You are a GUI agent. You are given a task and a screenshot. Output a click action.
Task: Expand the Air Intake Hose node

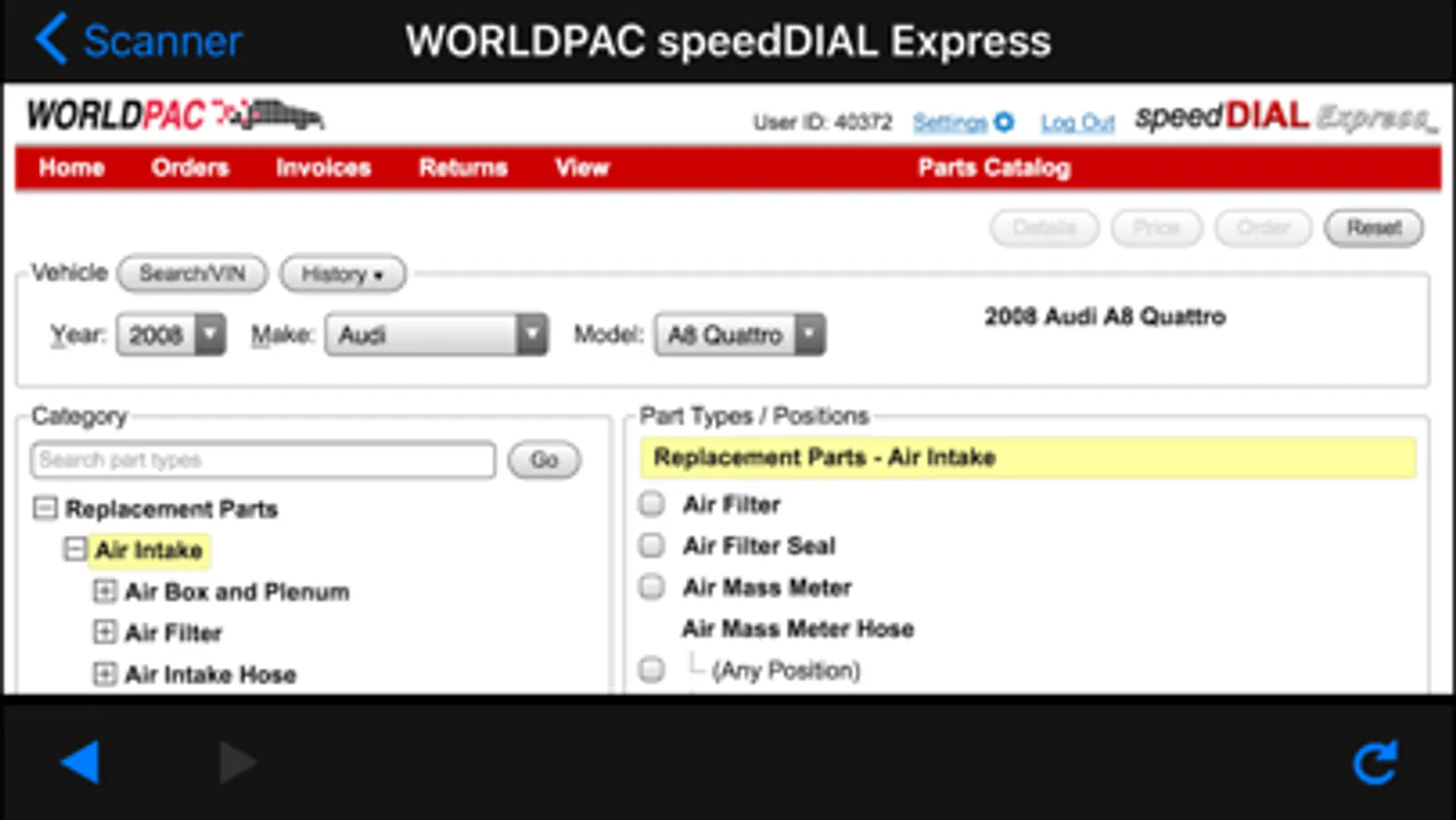pos(105,674)
